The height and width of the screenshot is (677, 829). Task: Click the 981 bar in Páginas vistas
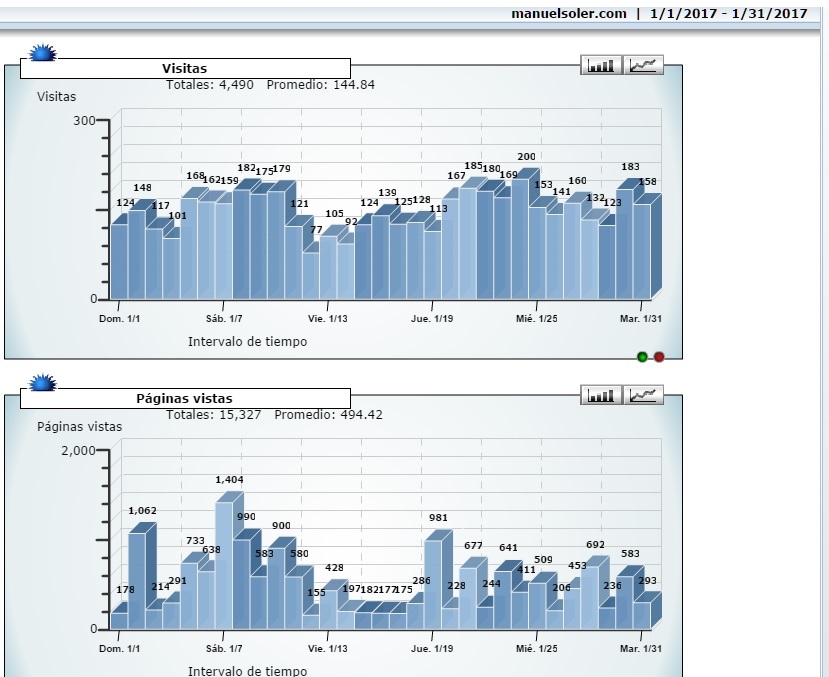(432, 583)
